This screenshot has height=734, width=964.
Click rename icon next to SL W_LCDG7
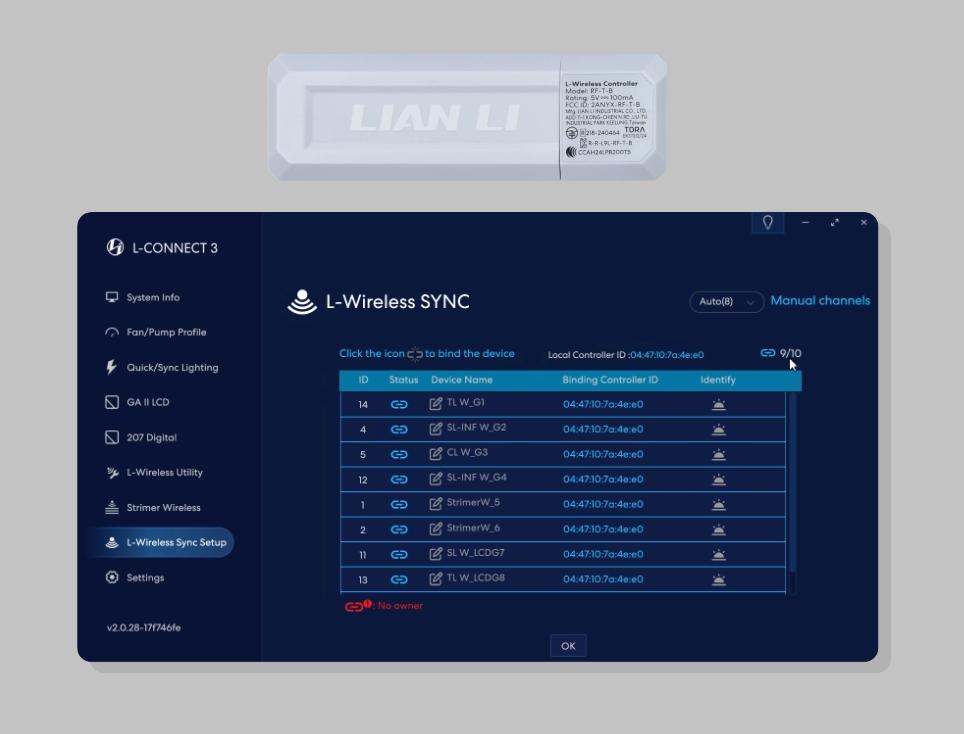(x=436, y=554)
